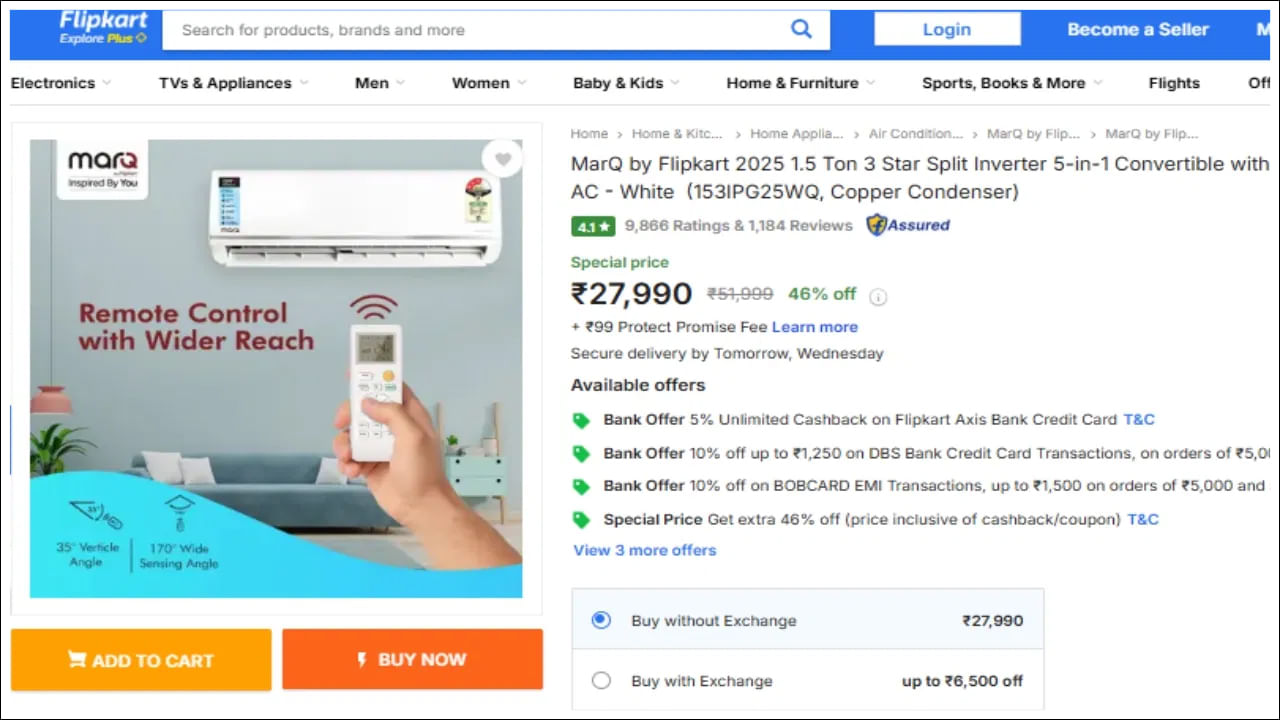Screen dimensions: 1280x720
Task: Click inside the product search field
Action: tap(450, 30)
